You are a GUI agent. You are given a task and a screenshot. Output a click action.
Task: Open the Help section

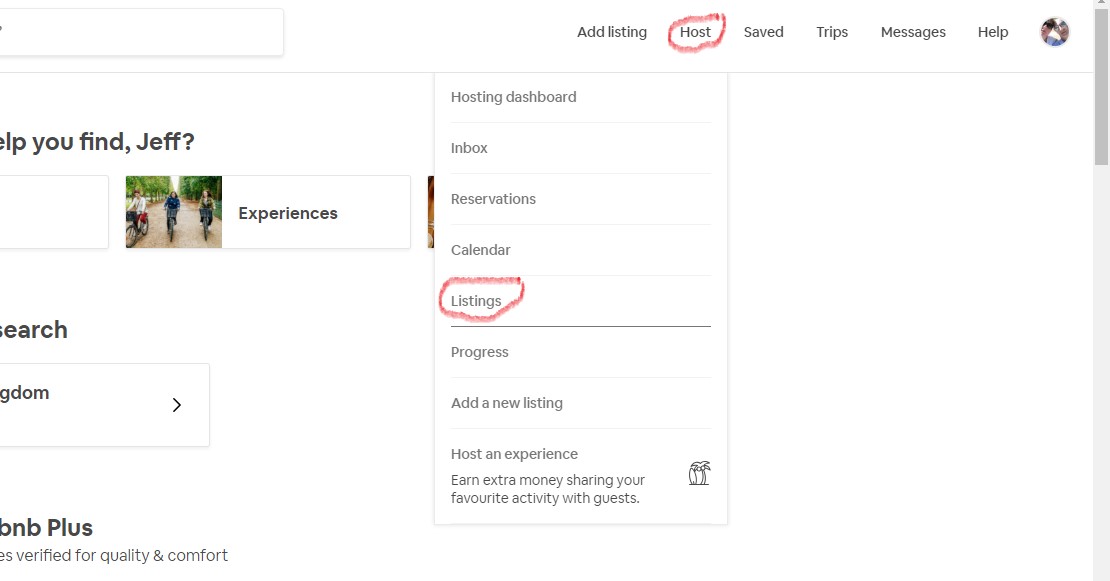[992, 31]
